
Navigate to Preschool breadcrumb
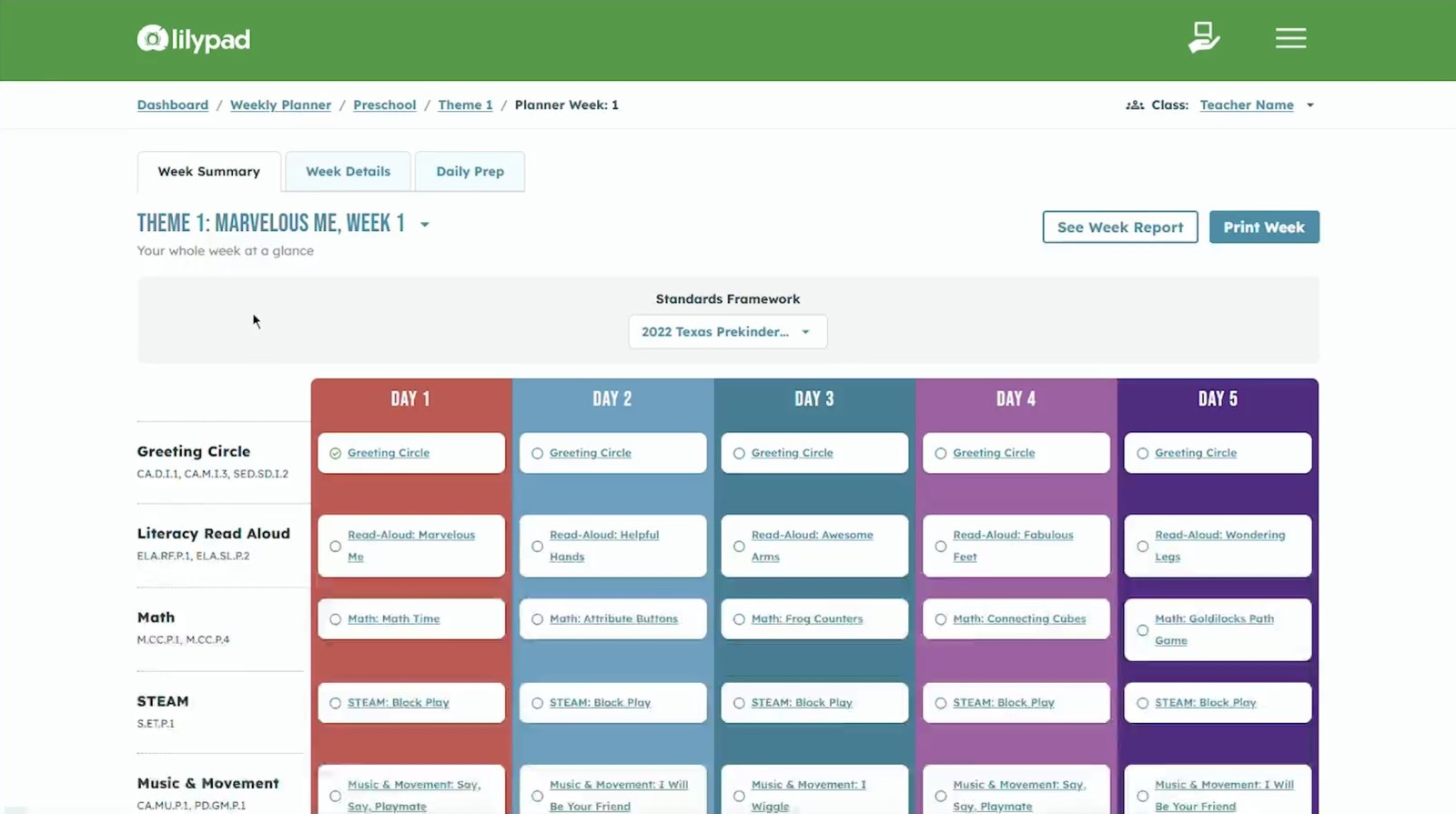pyautogui.click(x=385, y=106)
